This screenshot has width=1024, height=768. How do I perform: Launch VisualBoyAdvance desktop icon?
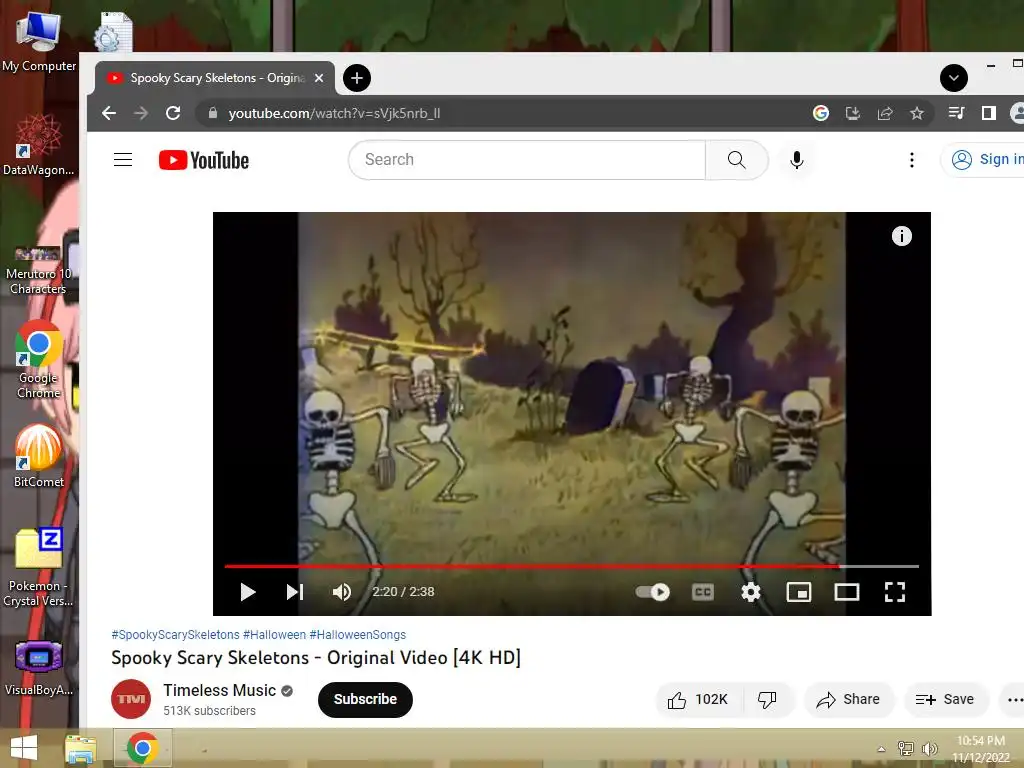click(x=39, y=668)
